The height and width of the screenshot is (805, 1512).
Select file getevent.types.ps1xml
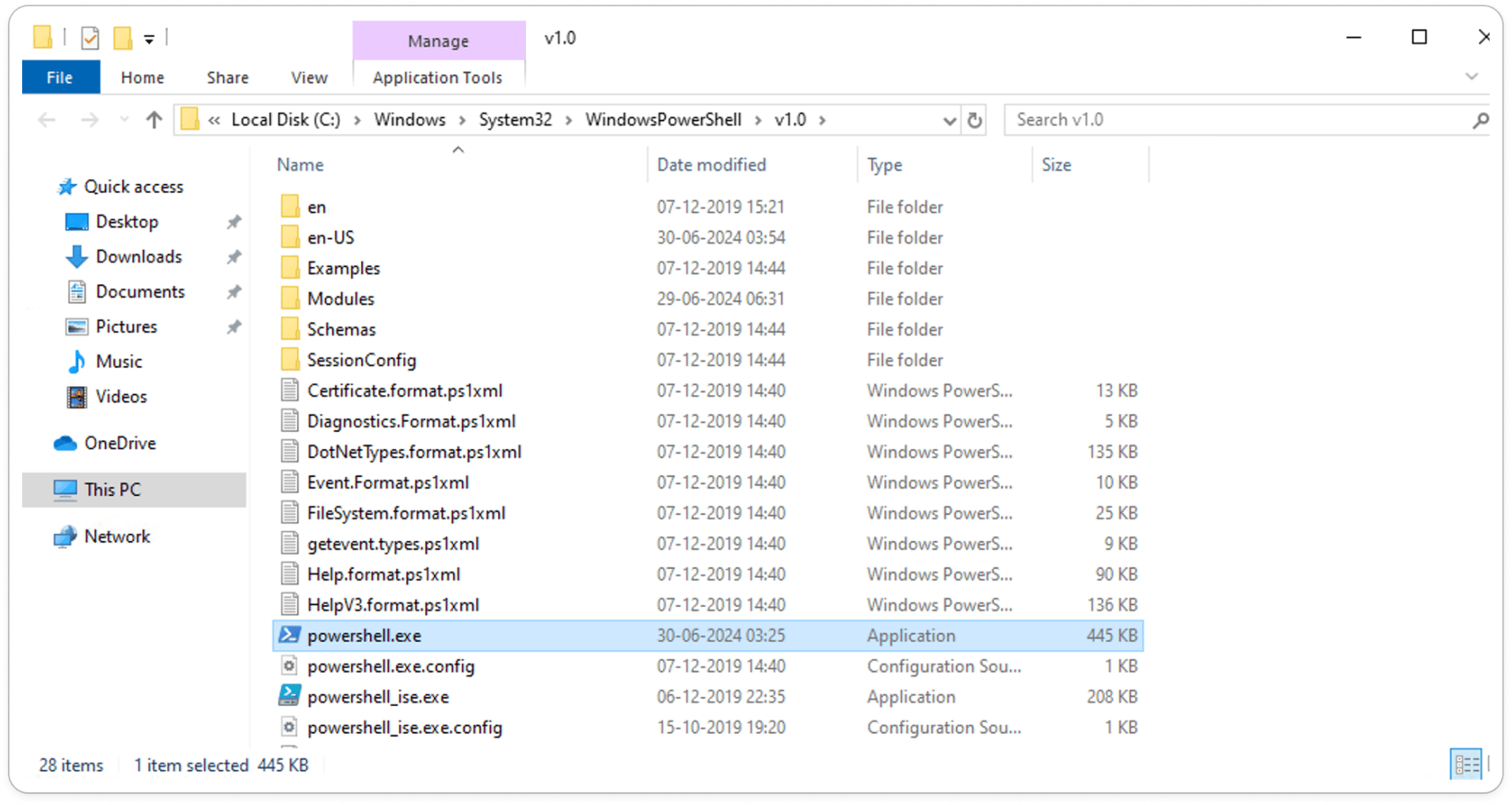(393, 544)
